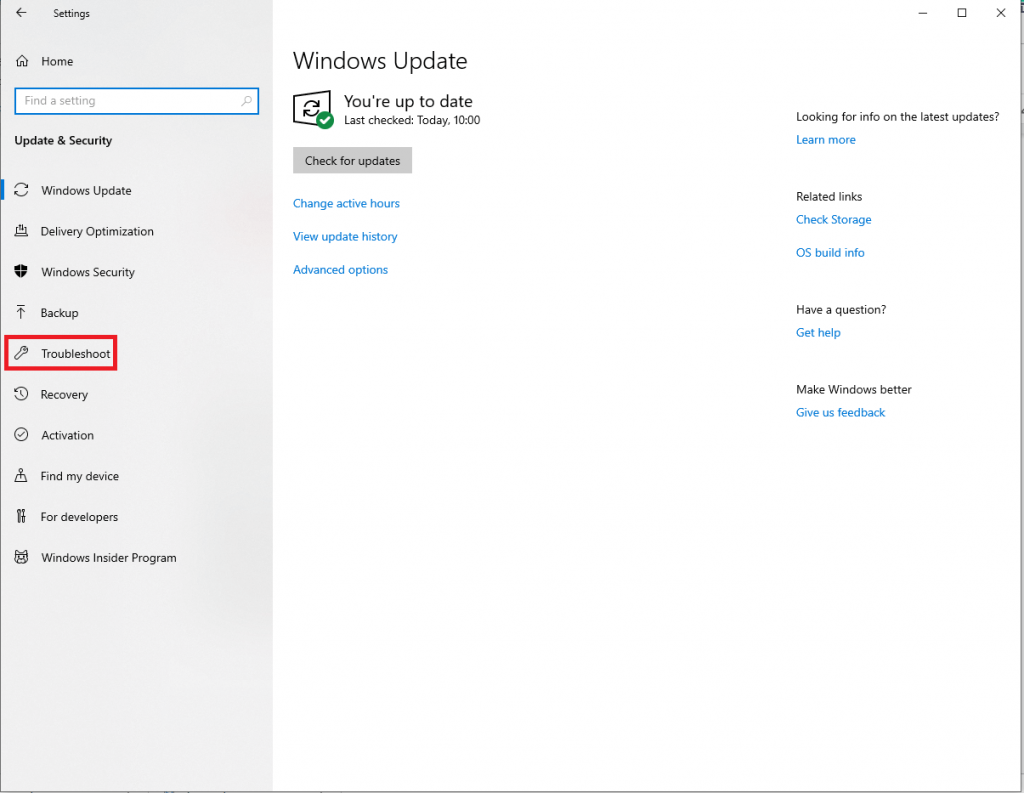
Task: Click the Recovery clock icon
Action: (21, 394)
